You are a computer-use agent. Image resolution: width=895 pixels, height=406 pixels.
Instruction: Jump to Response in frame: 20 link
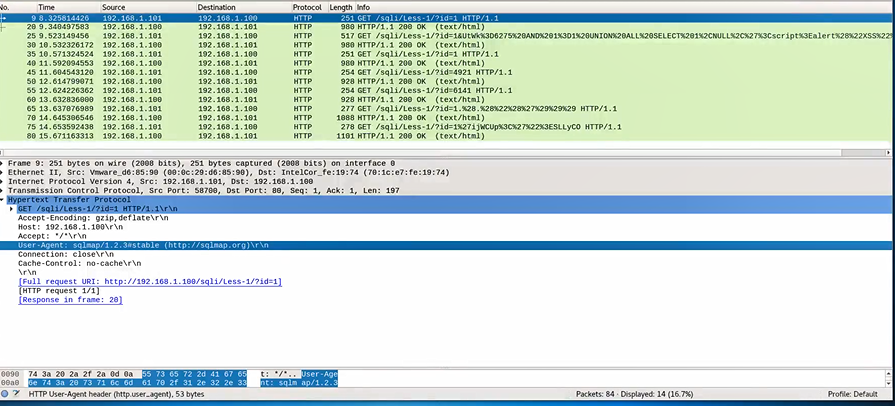tap(70, 300)
